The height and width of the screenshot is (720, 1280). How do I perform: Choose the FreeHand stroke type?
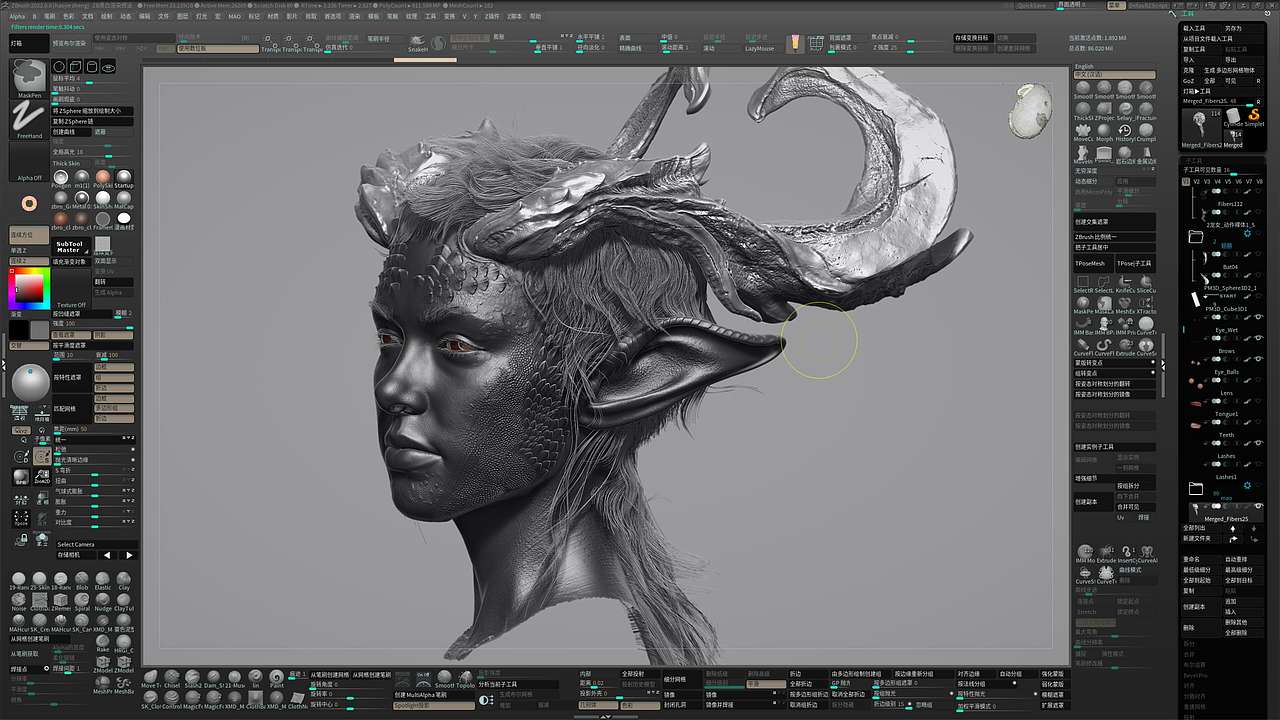pos(29,121)
